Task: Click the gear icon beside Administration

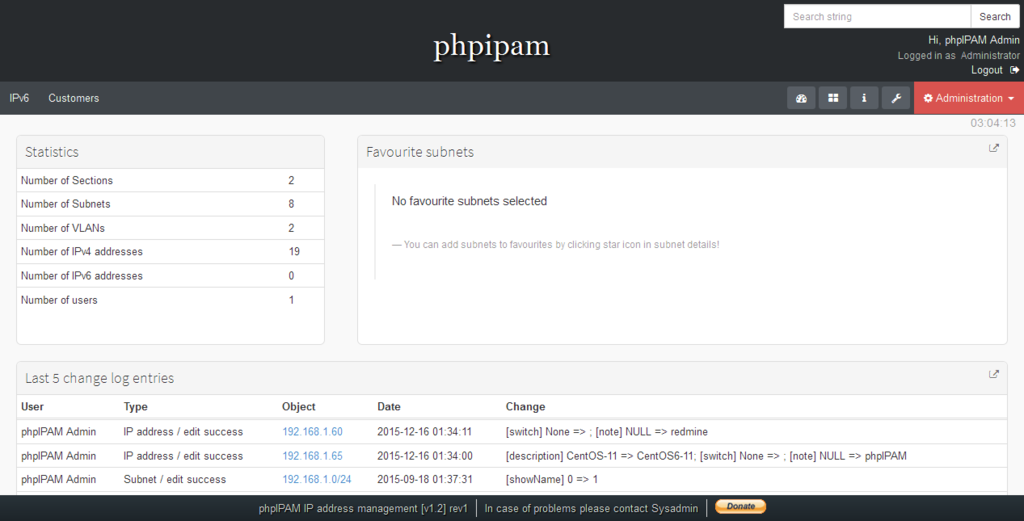Action: click(928, 99)
